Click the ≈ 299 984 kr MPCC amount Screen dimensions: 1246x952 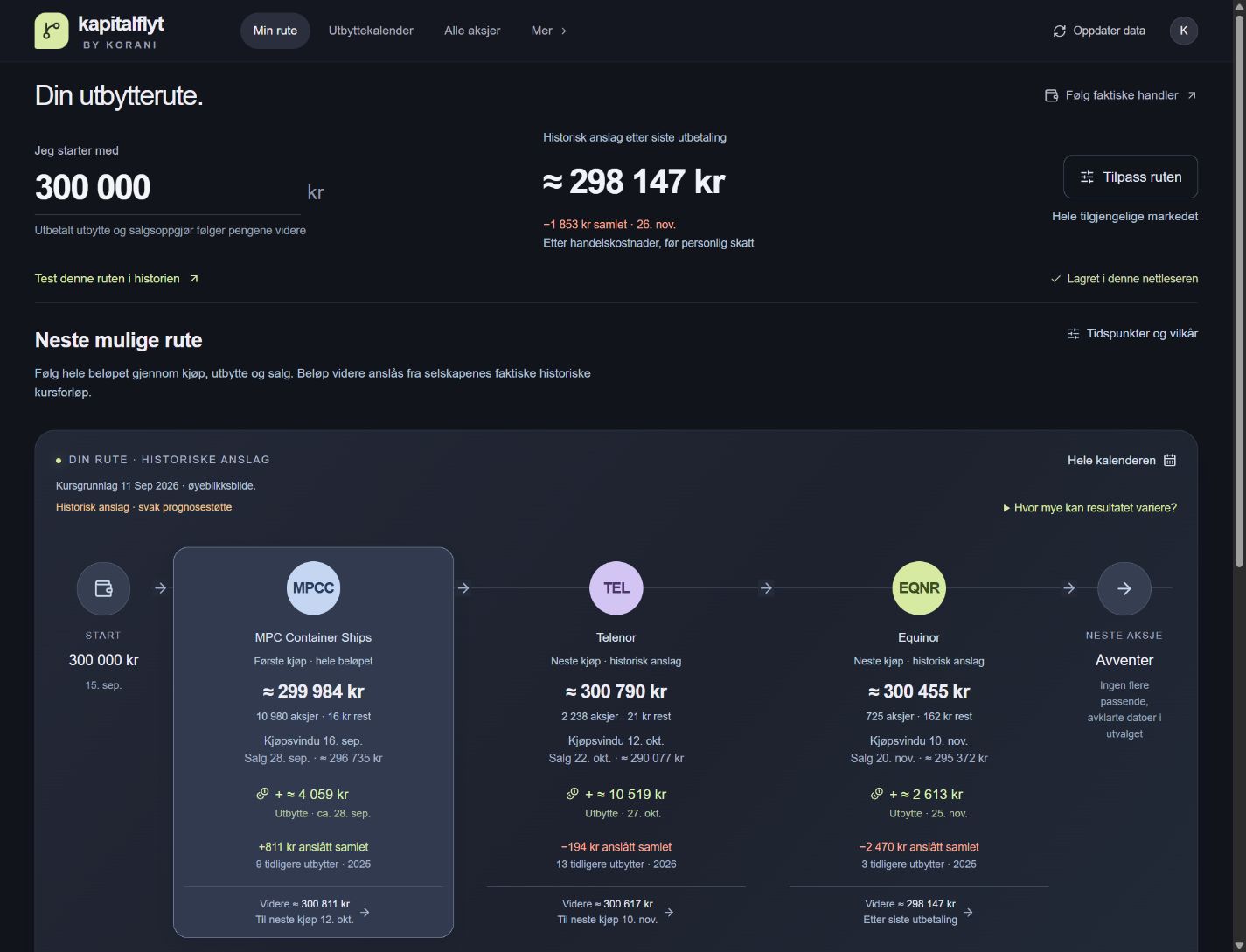[313, 691]
